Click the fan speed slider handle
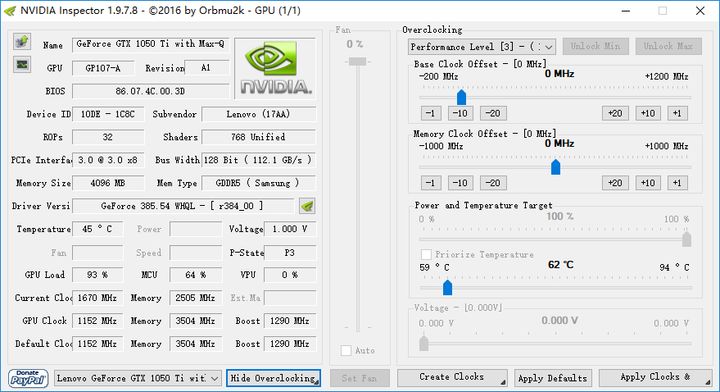Screen dimensions: 720x392 (357, 62)
